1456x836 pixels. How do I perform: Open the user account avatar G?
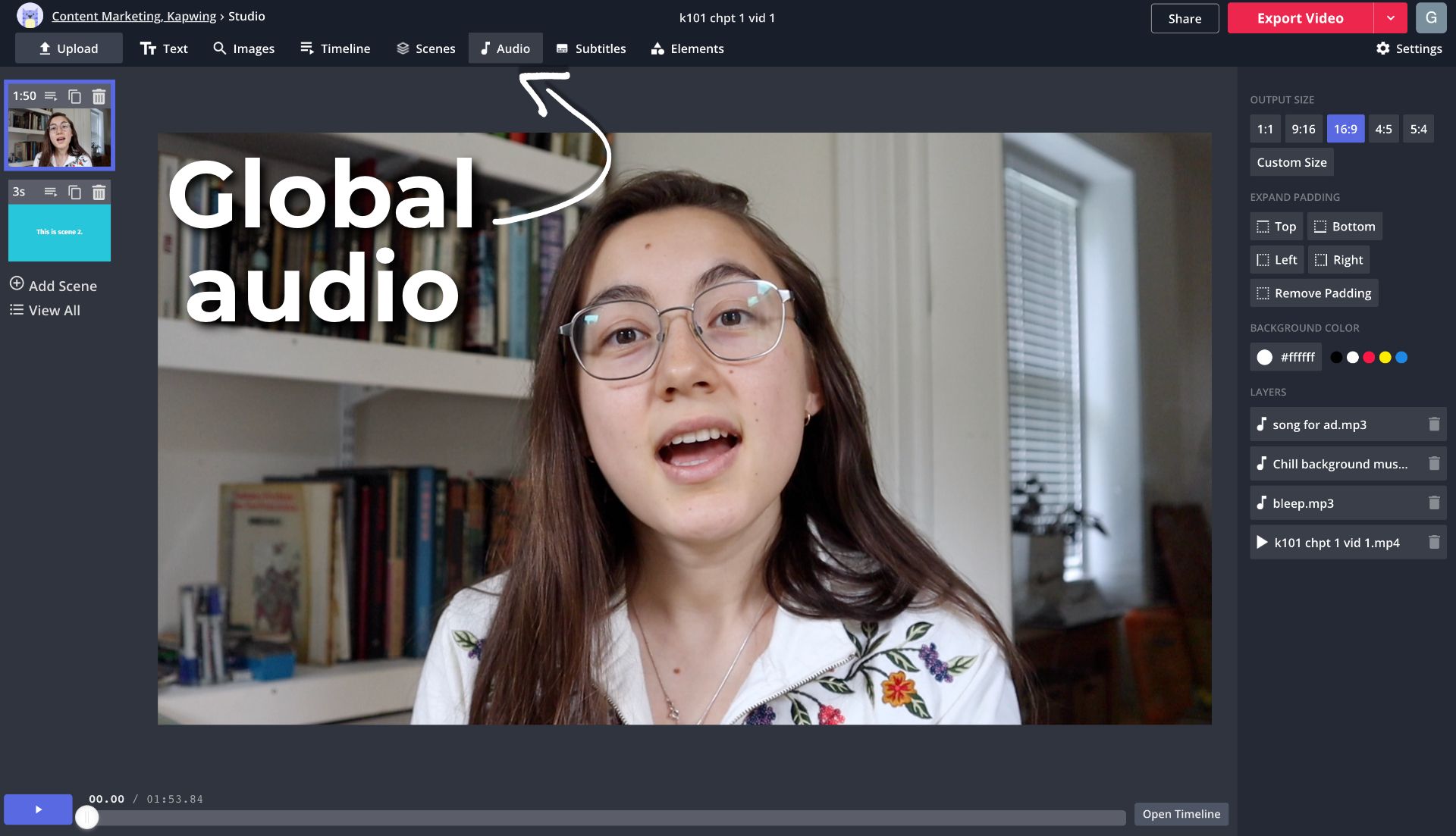(x=1430, y=18)
